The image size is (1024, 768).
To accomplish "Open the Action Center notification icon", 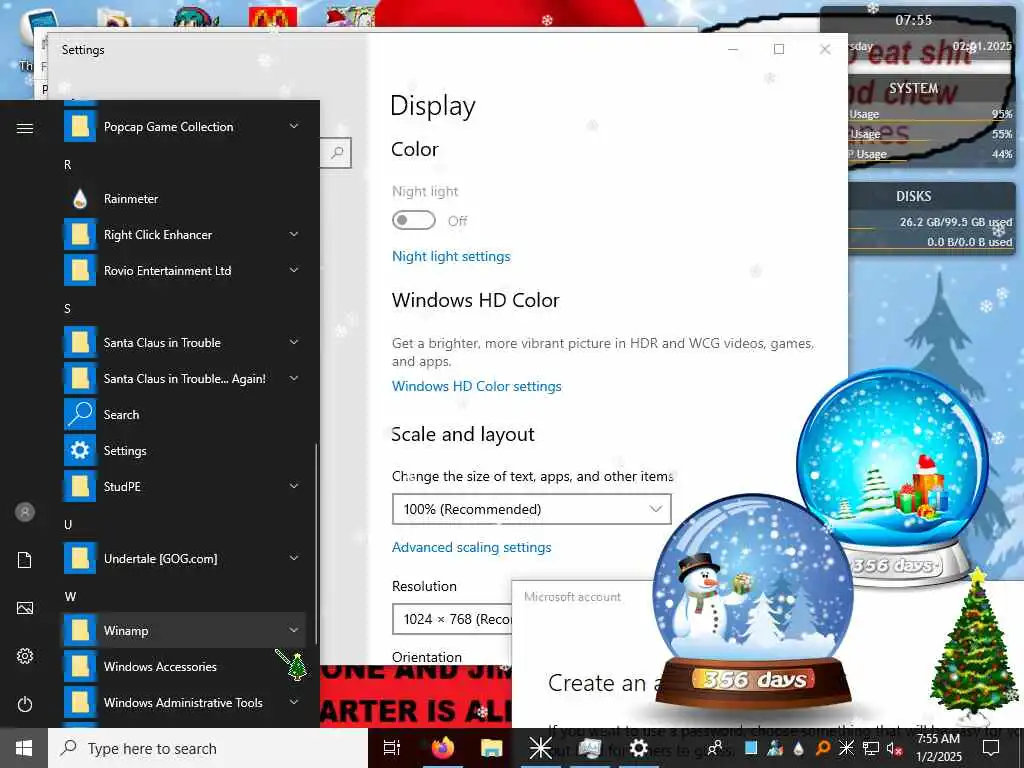I will coord(991,748).
